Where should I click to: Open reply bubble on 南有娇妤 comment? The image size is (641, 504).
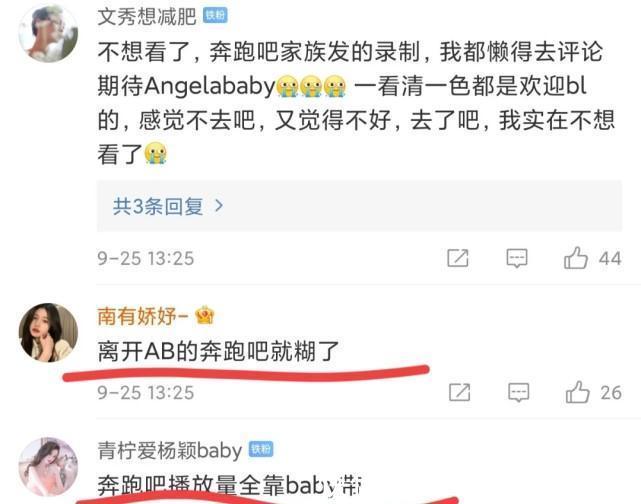[518, 392]
